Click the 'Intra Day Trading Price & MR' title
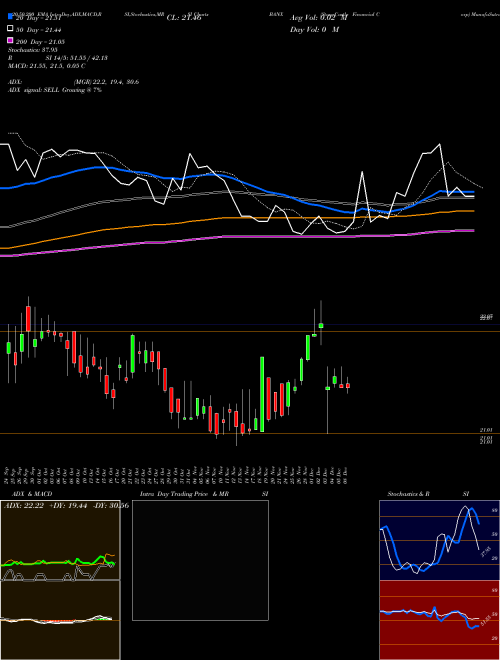 [x=185, y=494]
